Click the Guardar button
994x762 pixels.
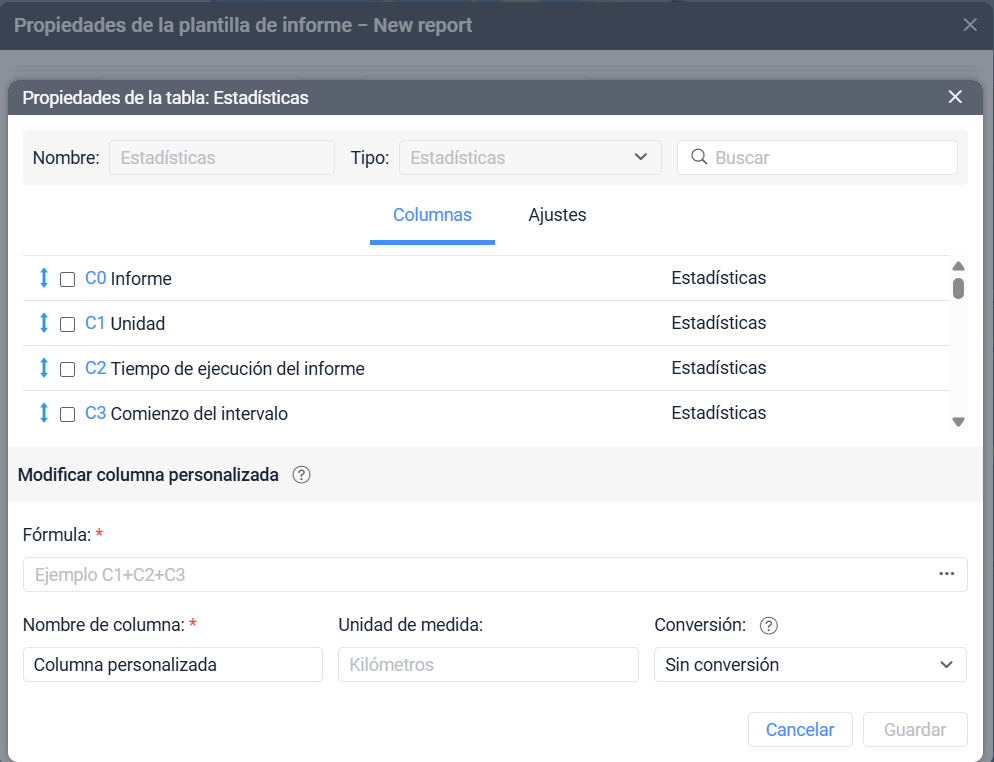coord(914,730)
